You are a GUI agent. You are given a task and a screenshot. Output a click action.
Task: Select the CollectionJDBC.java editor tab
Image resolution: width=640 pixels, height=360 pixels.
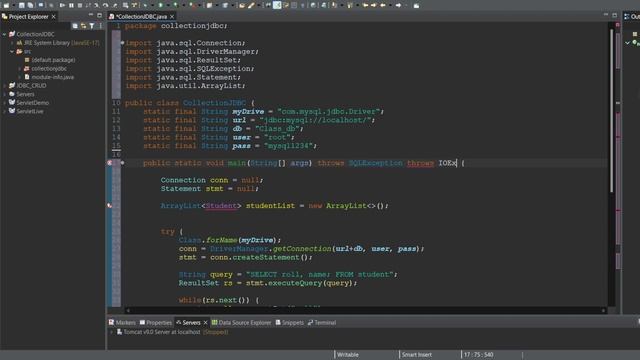(x=141, y=17)
